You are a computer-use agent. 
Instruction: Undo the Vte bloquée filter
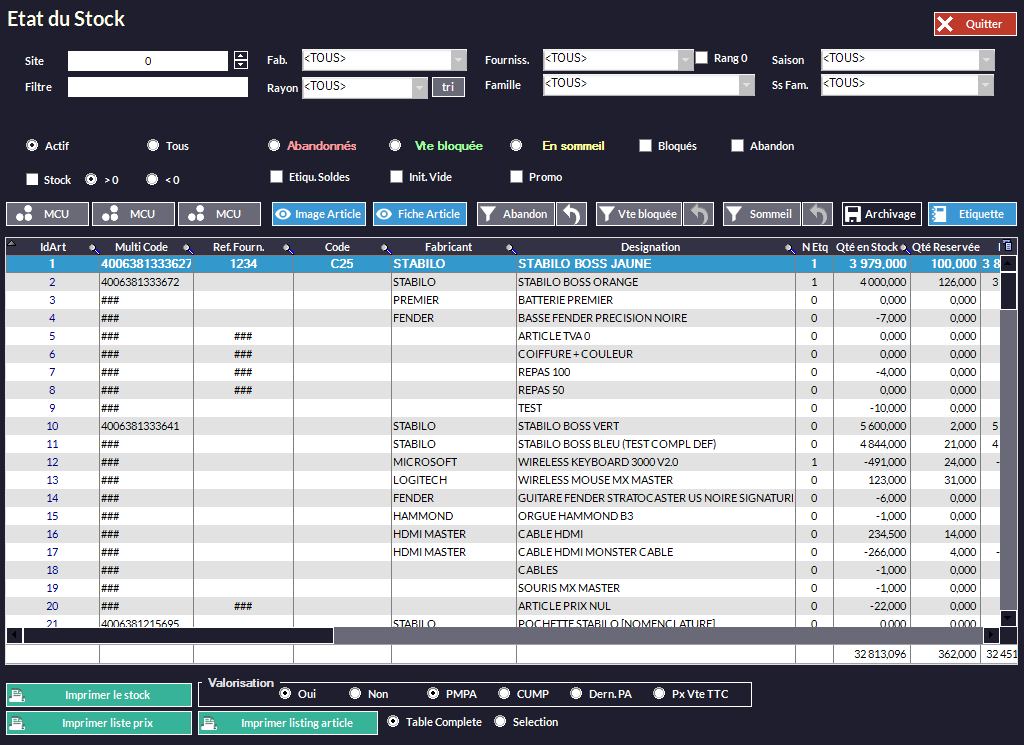(702, 214)
